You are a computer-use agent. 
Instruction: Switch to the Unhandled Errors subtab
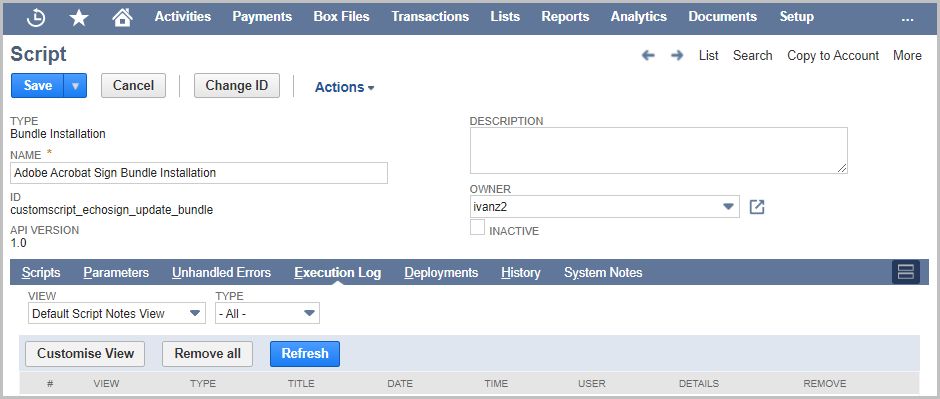pos(222,273)
